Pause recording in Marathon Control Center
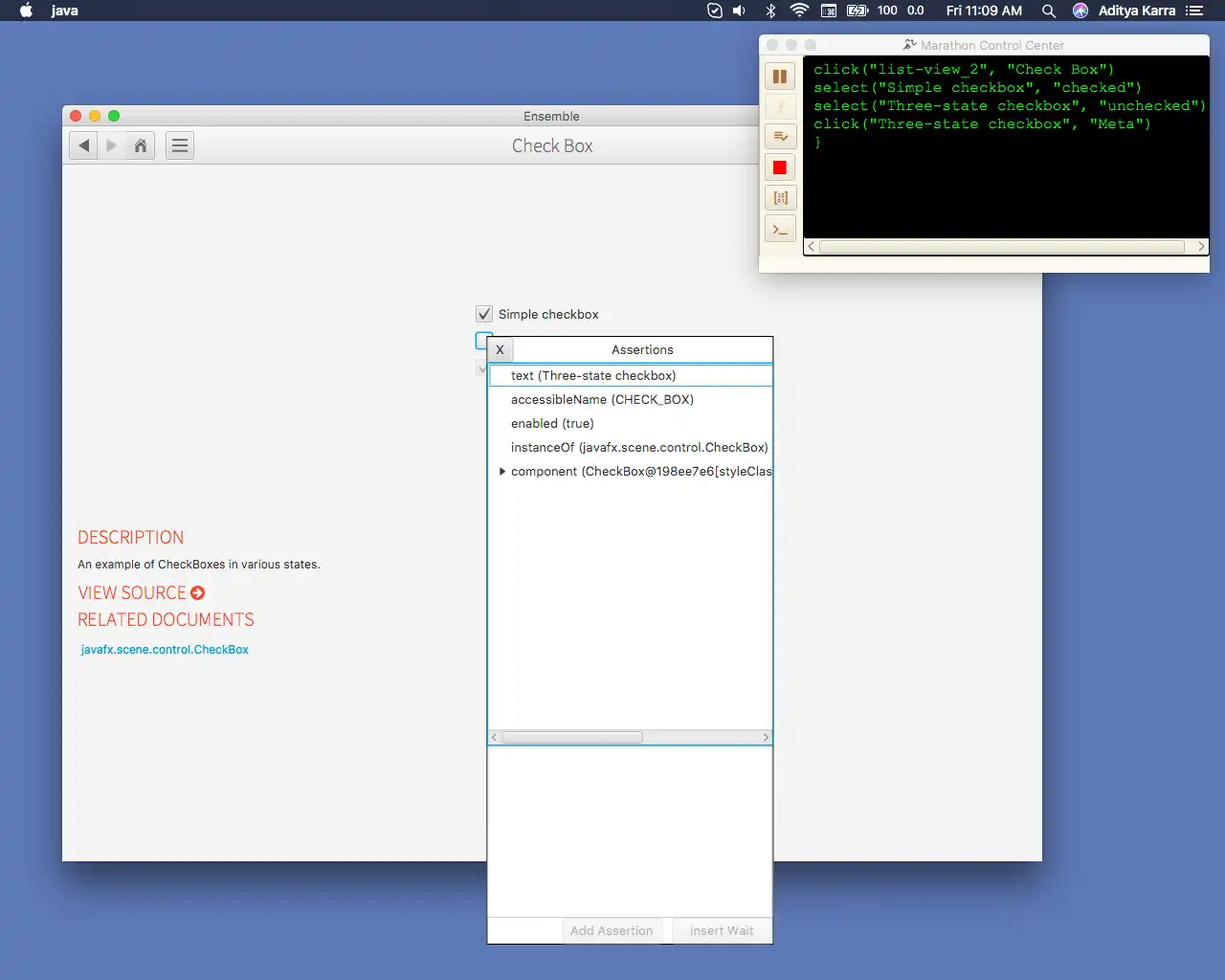The width and height of the screenshot is (1225, 980). [x=780, y=77]
